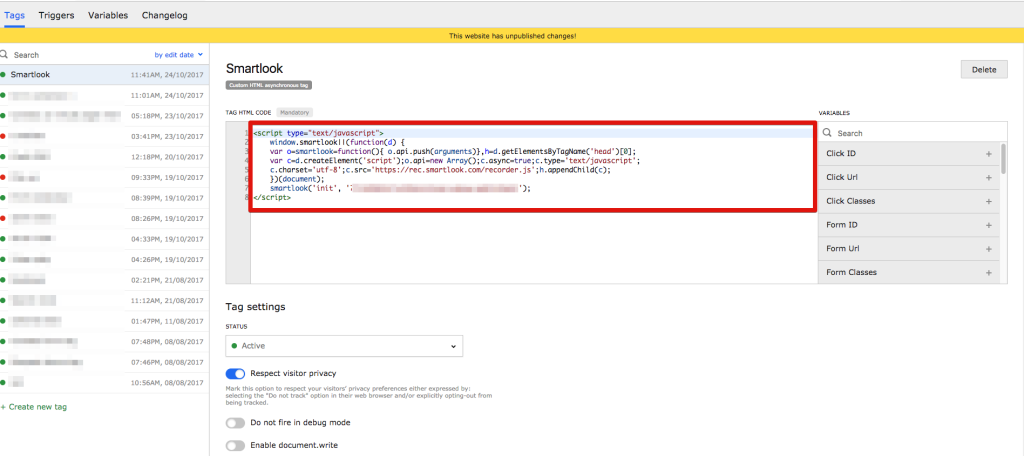Viewport: 1024px width, 456px height.
Task: Select the tag edited 12:18PM, 20/10/2017
Action: tap(104, 157)
